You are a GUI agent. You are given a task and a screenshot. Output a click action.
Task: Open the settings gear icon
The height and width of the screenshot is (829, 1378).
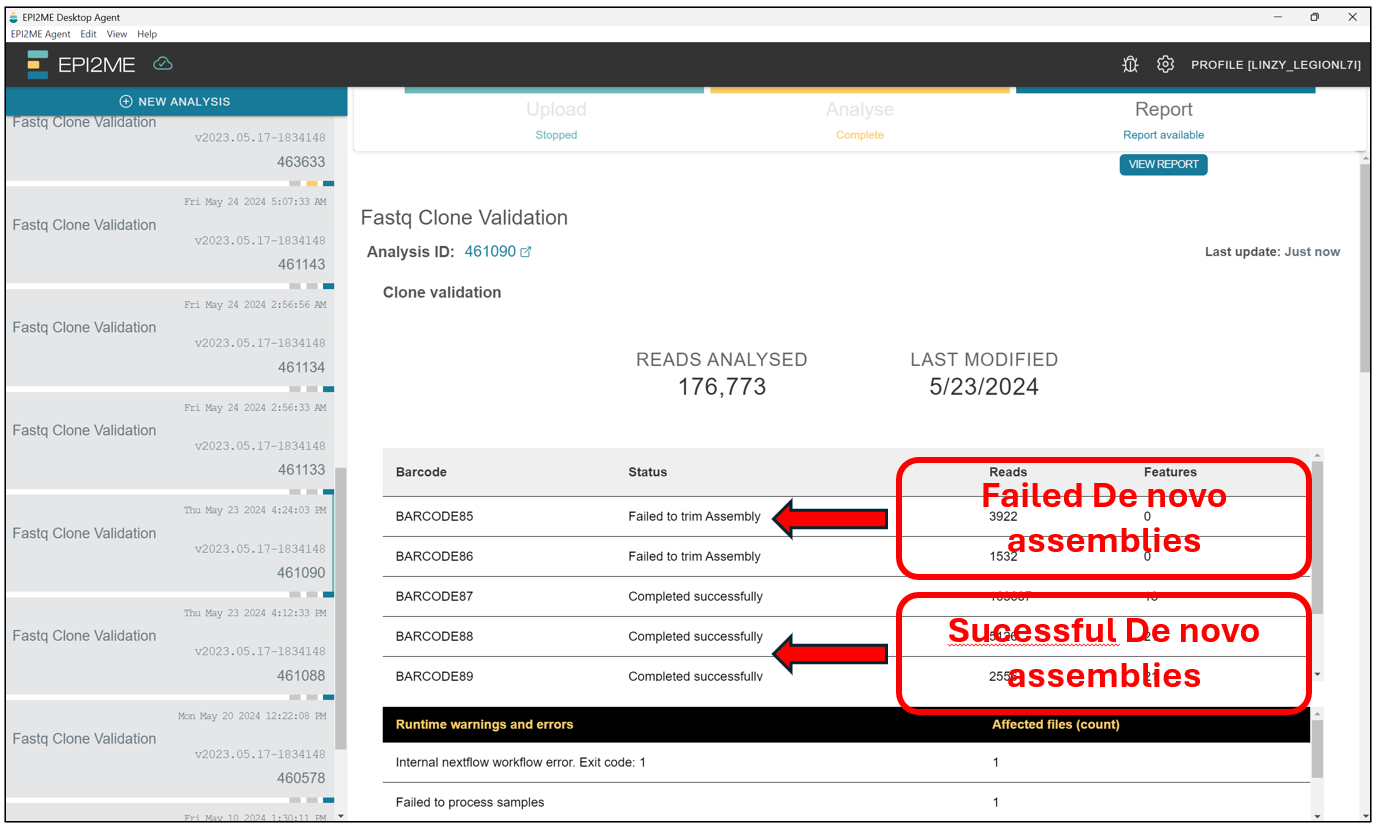coord(1165,64)
